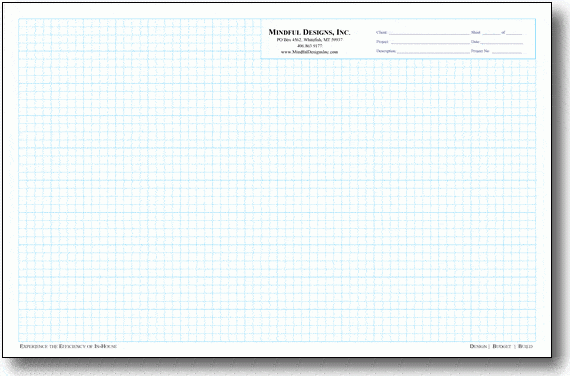
Task: Click the "Client" label
Action: (381, 32)
